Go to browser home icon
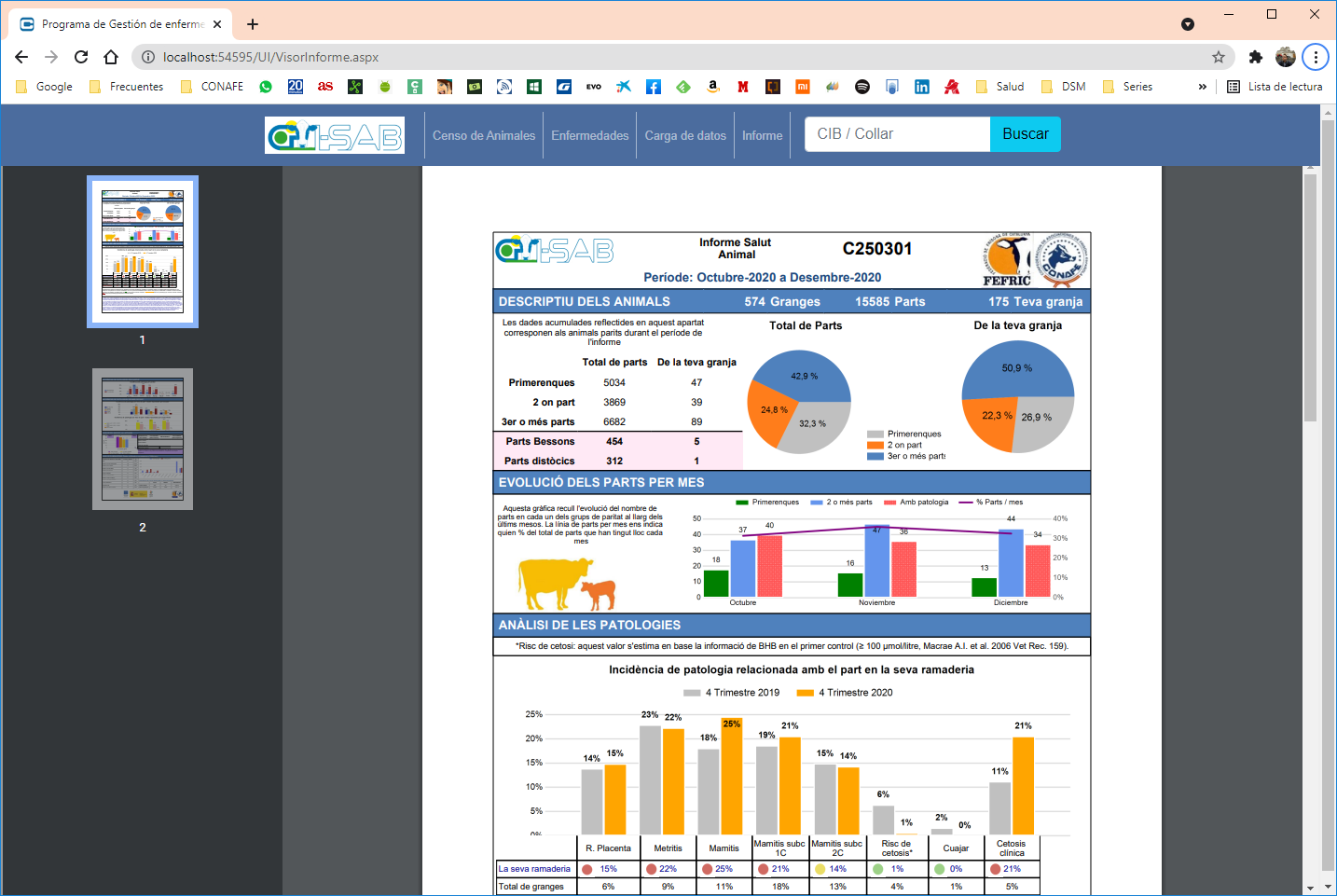 coord(111,57)
